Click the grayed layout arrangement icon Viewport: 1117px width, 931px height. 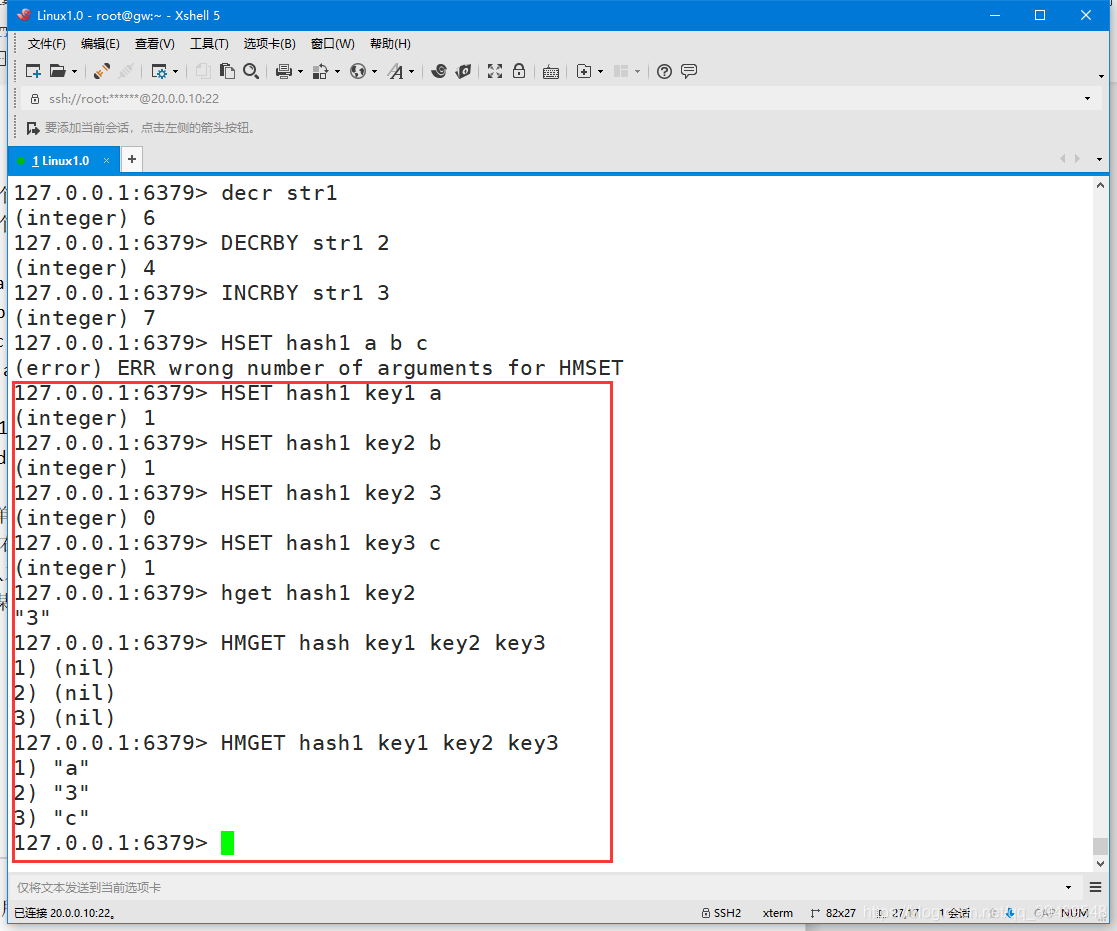click(x=621, y=71)
